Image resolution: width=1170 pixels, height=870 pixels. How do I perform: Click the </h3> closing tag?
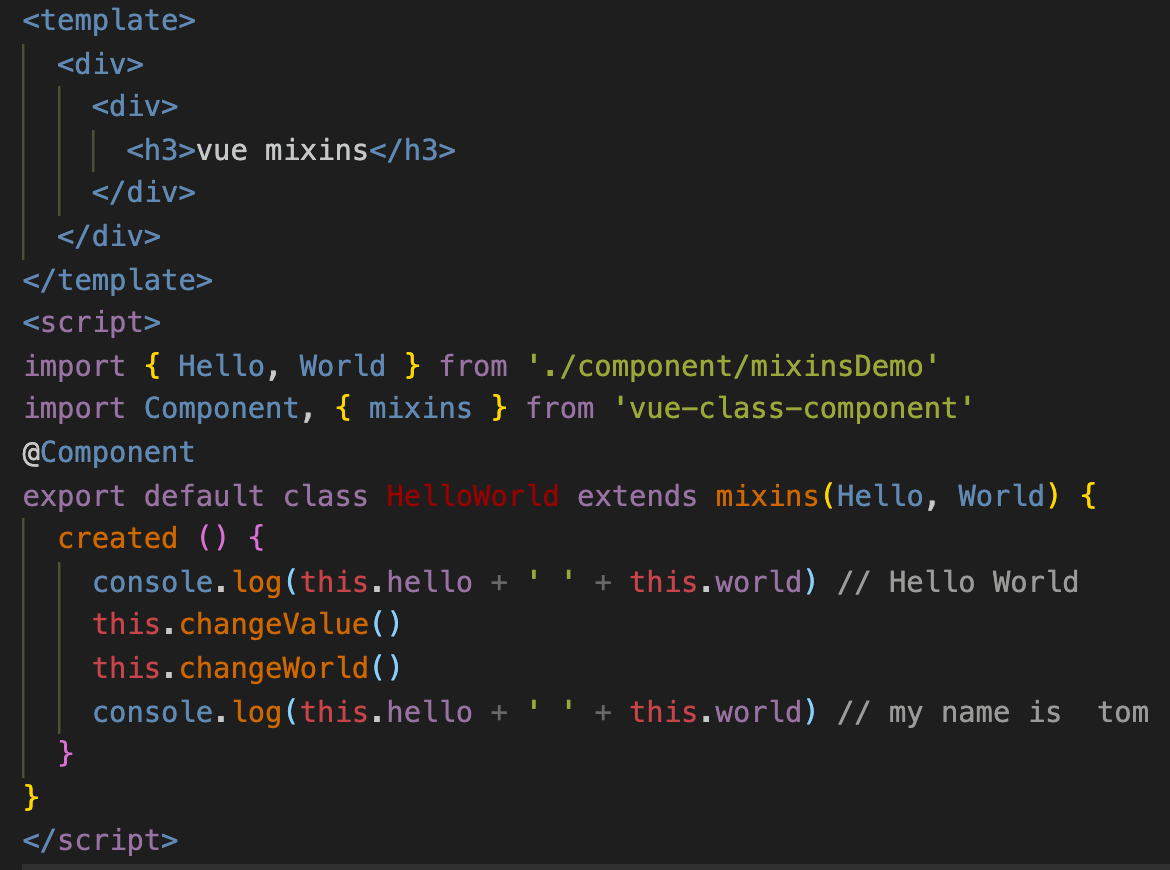pos(413,150)
